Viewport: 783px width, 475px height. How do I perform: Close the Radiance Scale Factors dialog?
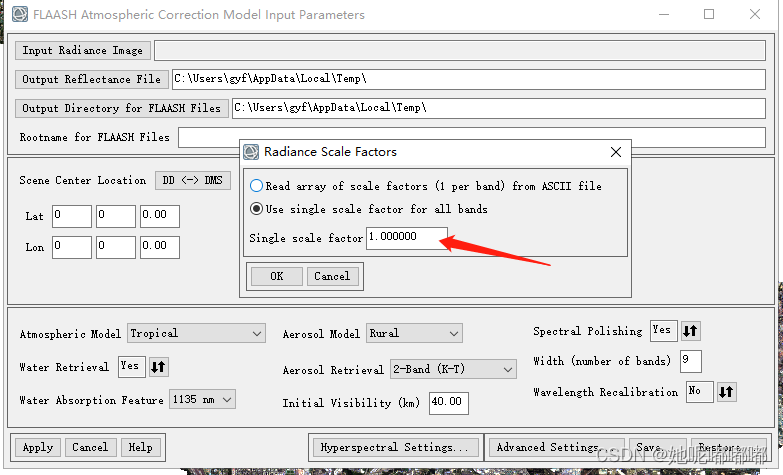(x=616, y=152)
